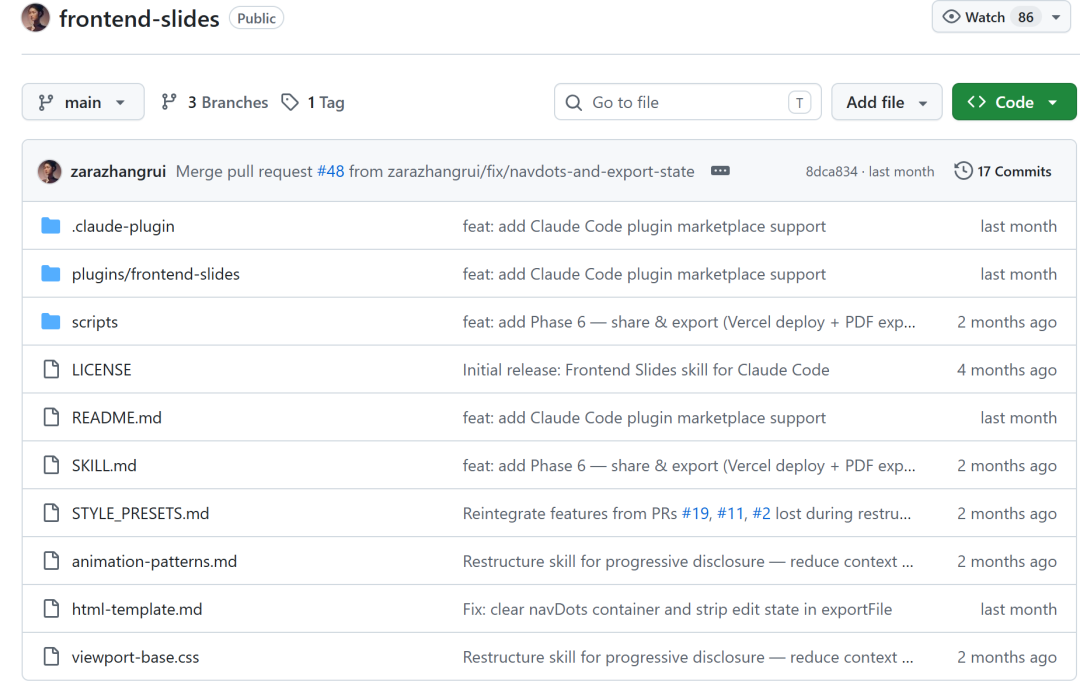The image size is (1080, 682).
Task: Click the zarazhangrui commit author avatar
Action: coord(49,172)
